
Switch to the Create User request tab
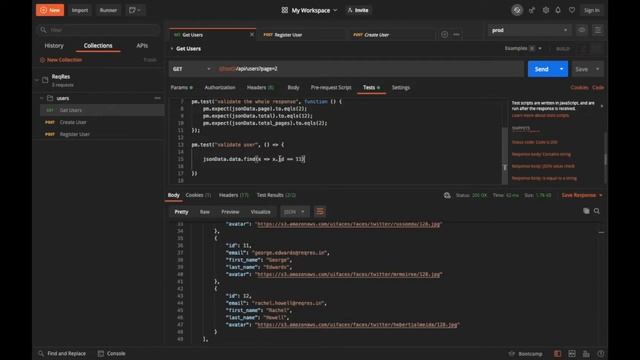pyautogui.click(x=371, y=35)
